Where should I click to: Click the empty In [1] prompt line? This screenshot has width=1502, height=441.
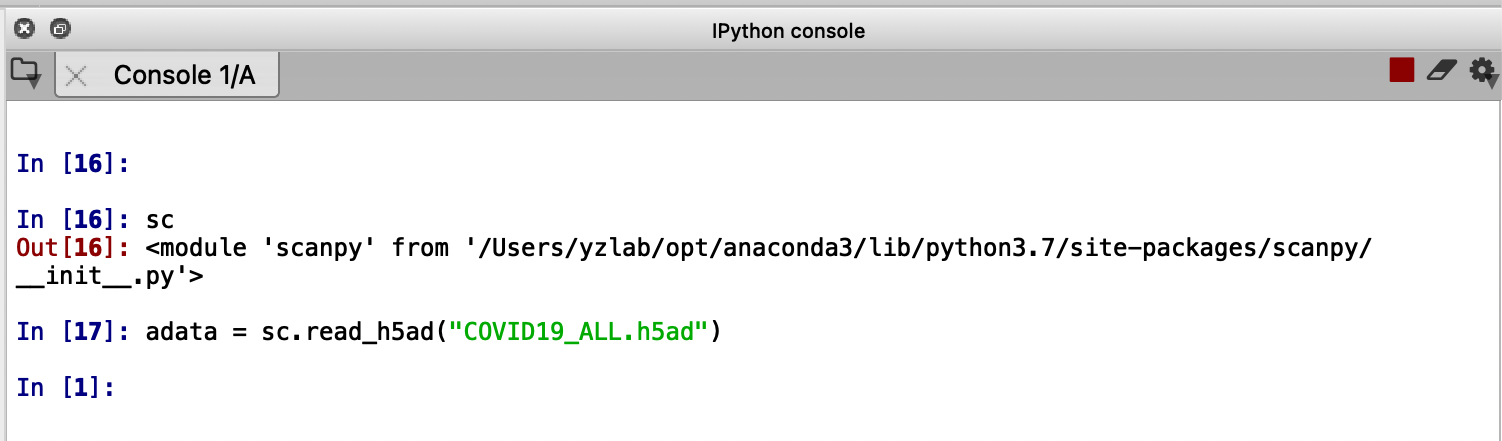coord(66,387)
